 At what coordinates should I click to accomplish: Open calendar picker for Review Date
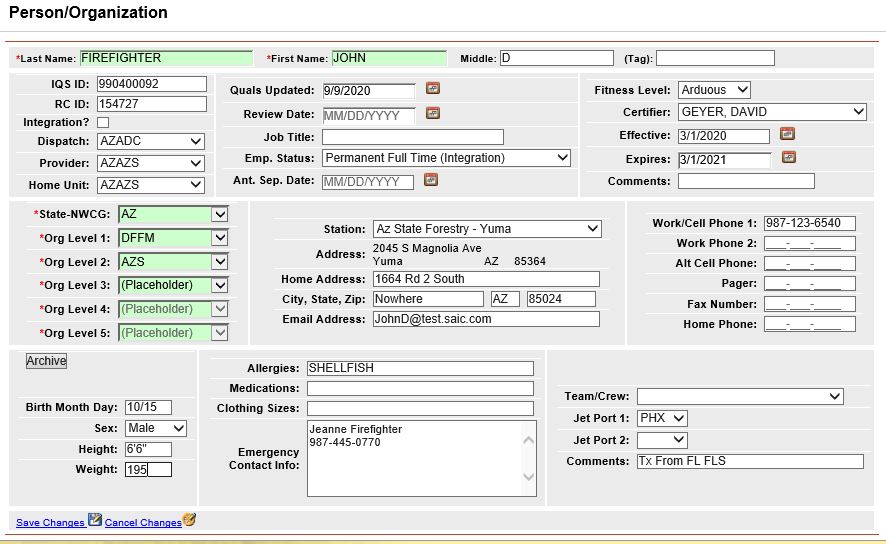click(433, 113)
